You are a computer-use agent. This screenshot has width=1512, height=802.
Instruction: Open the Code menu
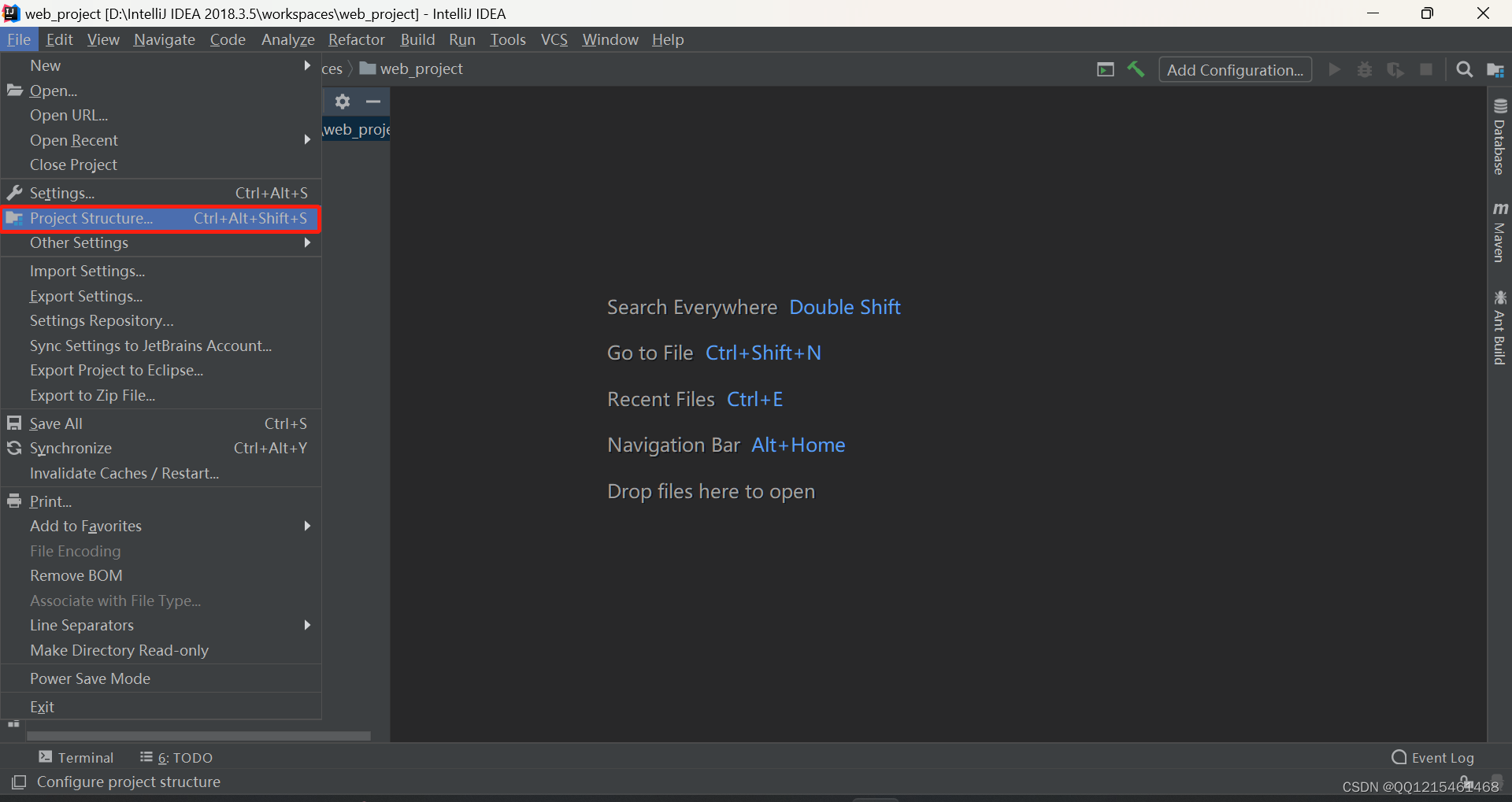coord(228,39)
